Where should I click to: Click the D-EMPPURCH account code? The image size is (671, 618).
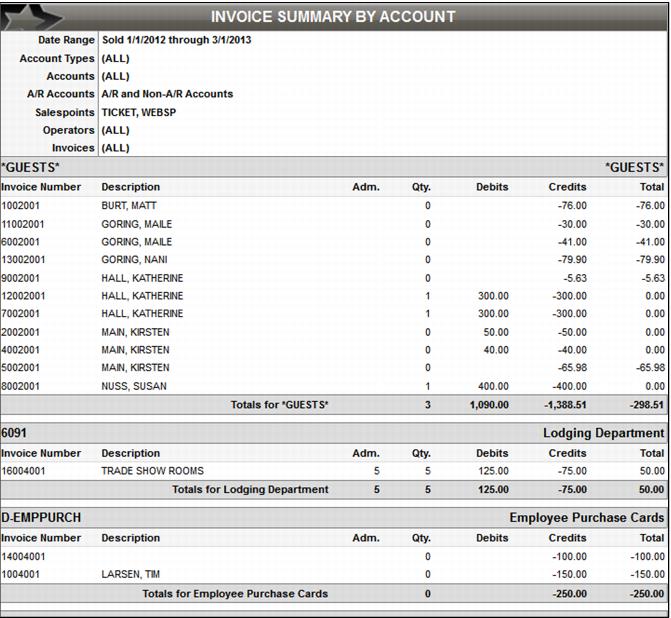[41, 518]
